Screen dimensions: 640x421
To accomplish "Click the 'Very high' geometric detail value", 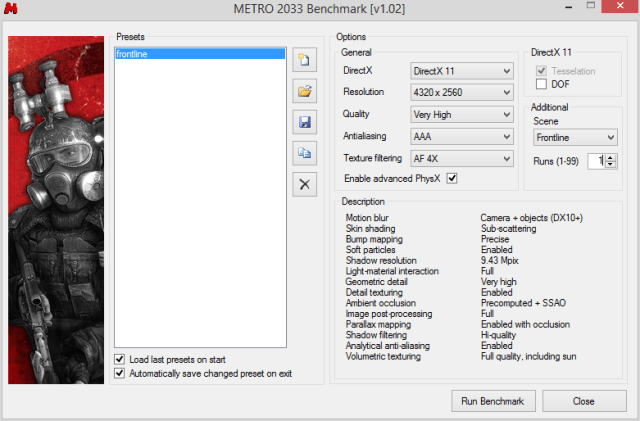I will [x=499, y=282].
